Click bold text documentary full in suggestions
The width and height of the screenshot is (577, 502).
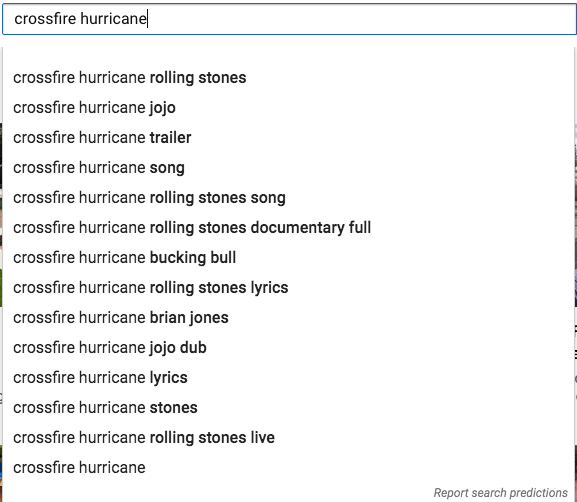(x=311, y=228)
